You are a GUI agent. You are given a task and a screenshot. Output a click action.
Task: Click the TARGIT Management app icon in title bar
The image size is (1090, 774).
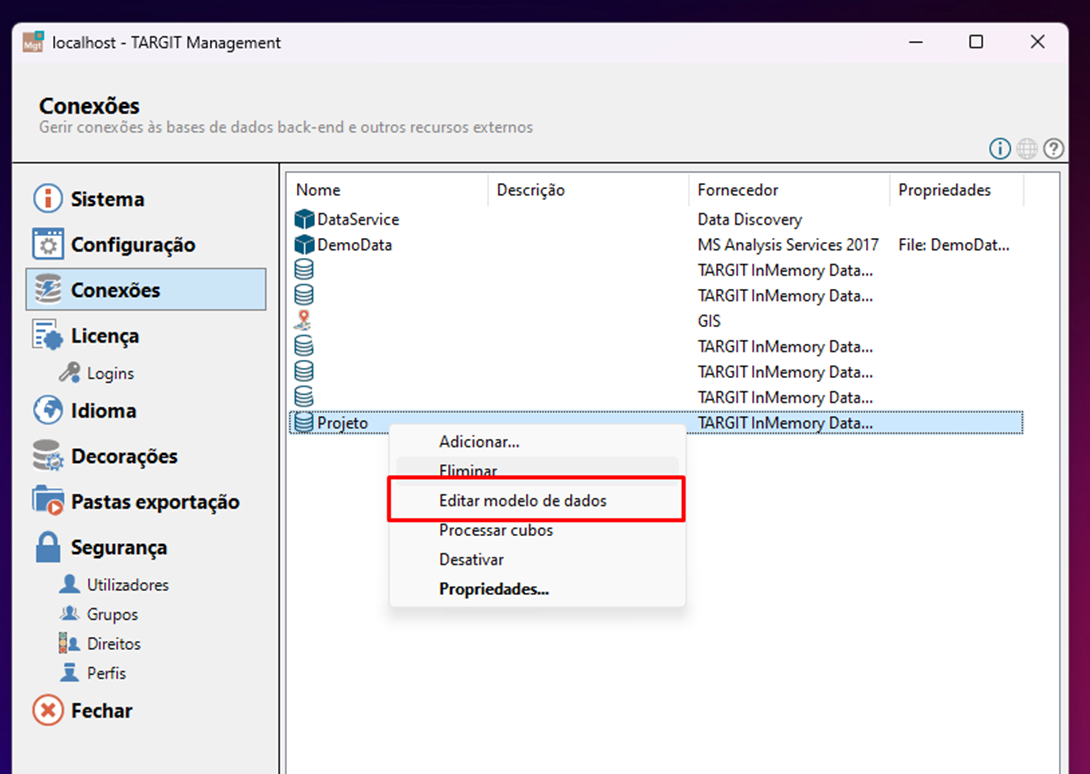[x=33, y=42]
